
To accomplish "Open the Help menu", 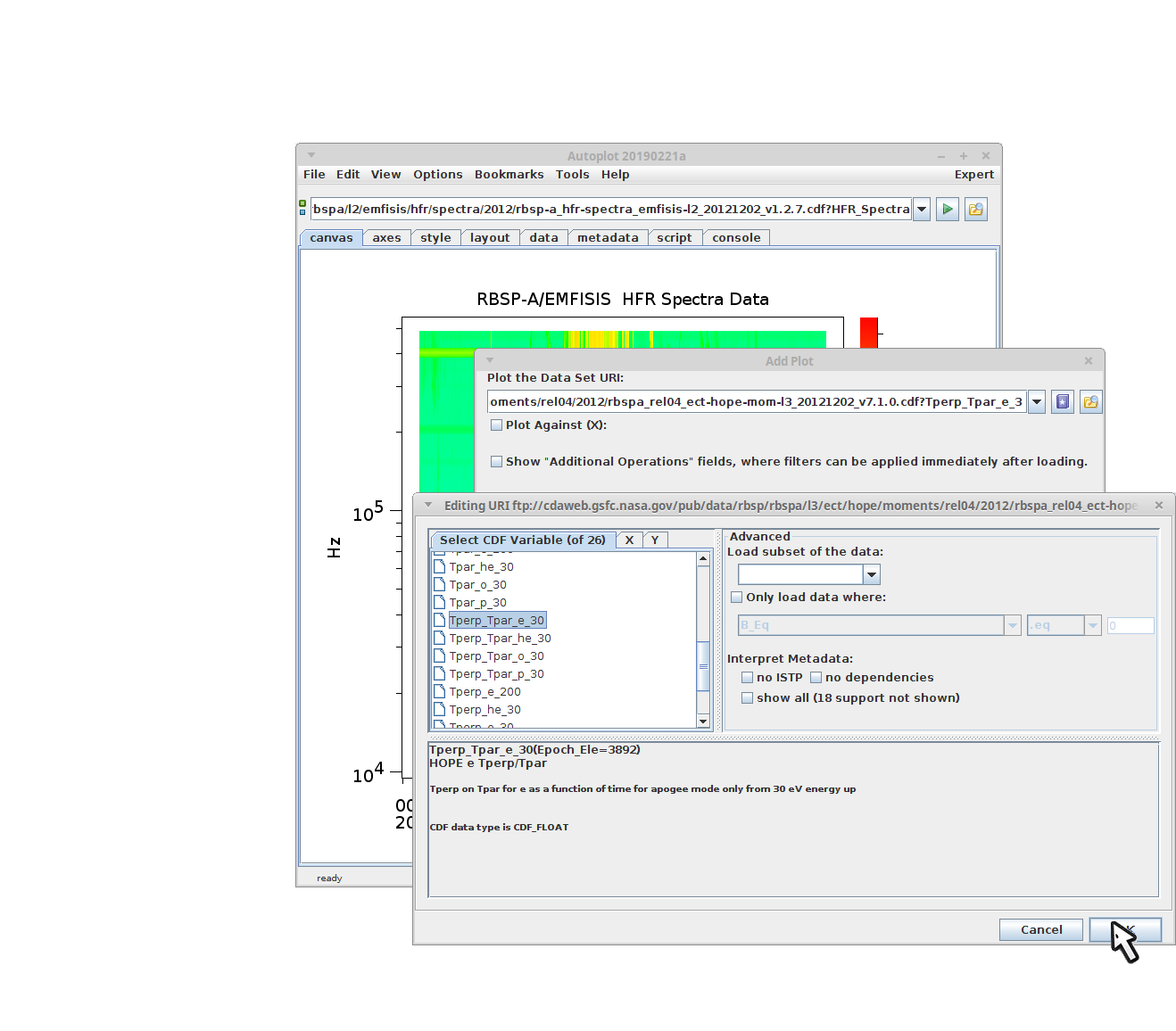I will click(616, 175).
